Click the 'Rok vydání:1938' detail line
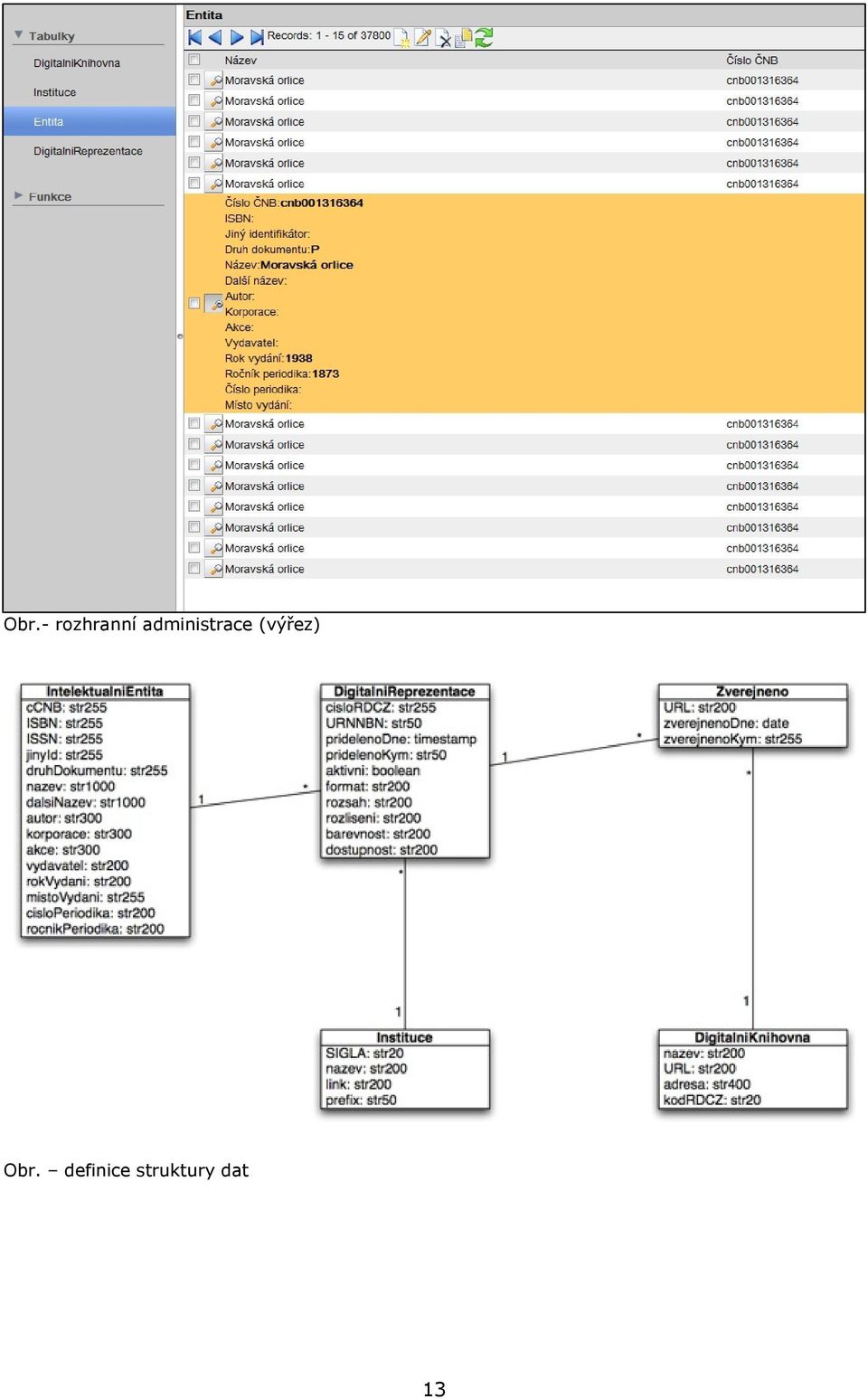The height and width of the screenshot is (1399, 868). (269, 358)
